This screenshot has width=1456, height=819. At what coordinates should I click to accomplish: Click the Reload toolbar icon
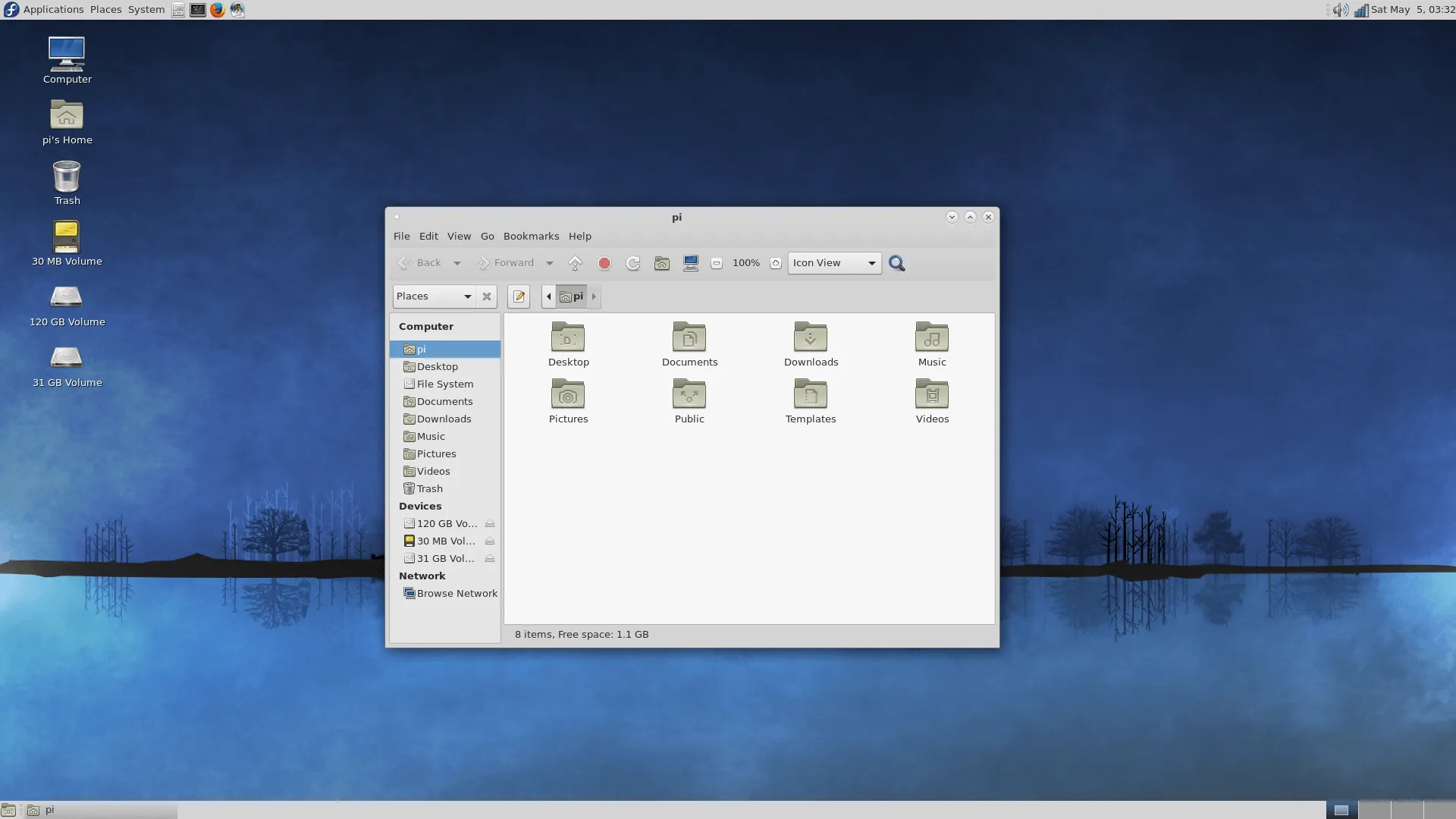click(x=632, y=263)
